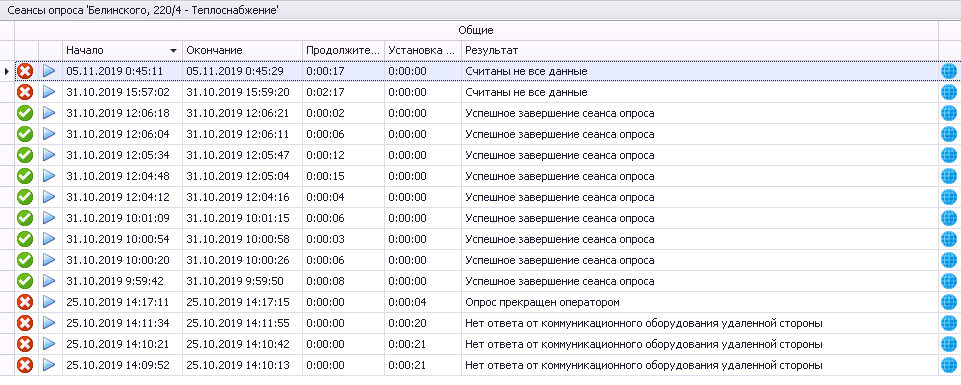The height and width of the screenshot is (385, 961).
Task: Select the duration cell 0:00:08
Action: pos(344,281)
